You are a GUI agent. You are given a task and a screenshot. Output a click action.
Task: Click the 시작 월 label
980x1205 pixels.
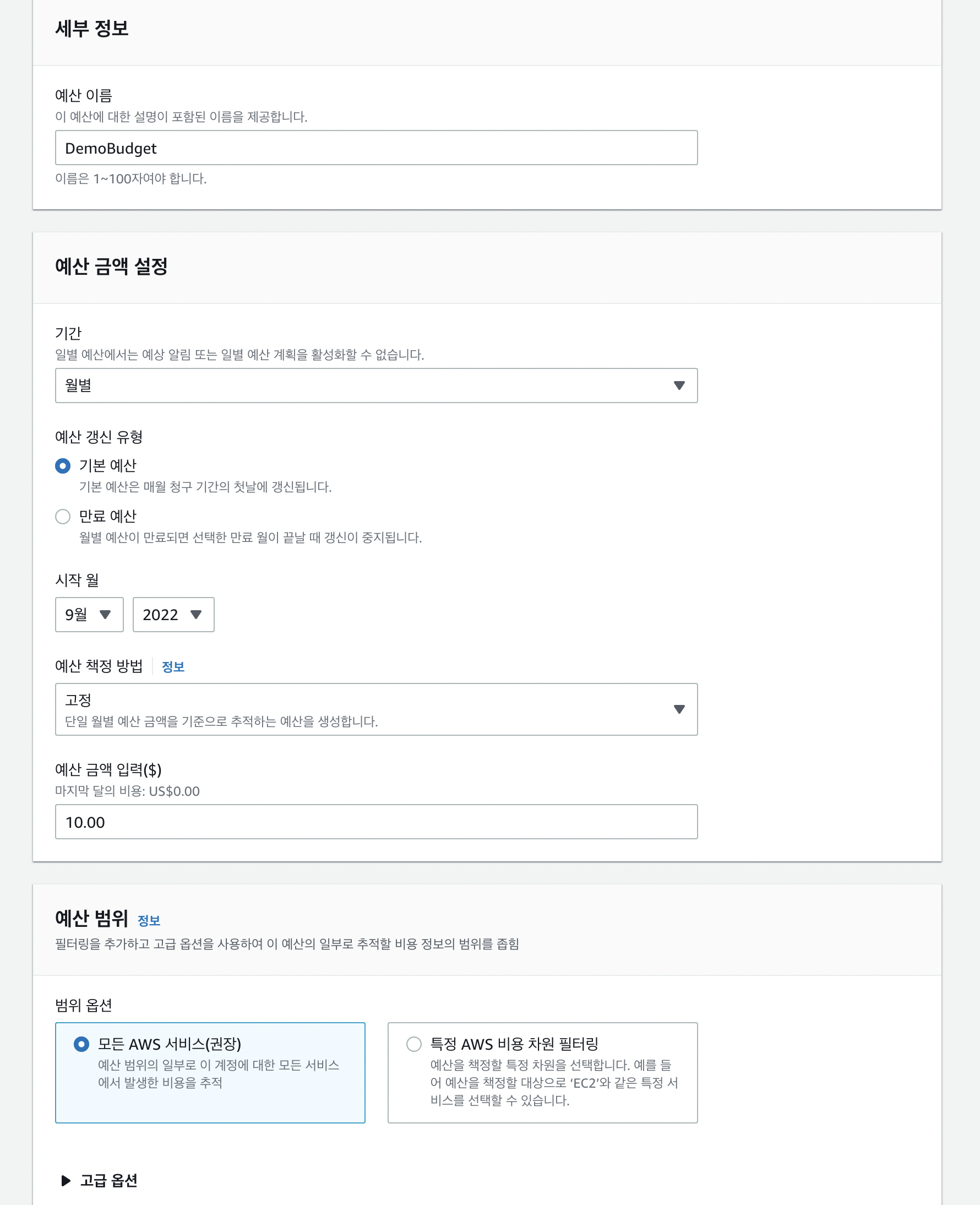click(77, 580)
